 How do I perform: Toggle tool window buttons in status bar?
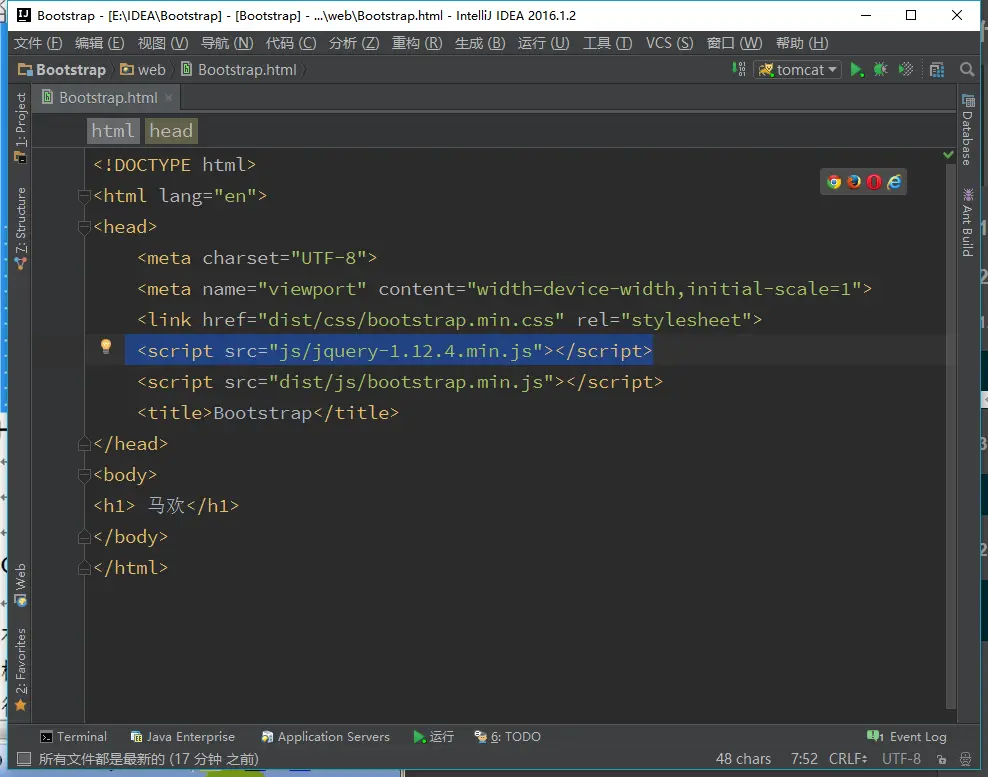pos(23,759)
